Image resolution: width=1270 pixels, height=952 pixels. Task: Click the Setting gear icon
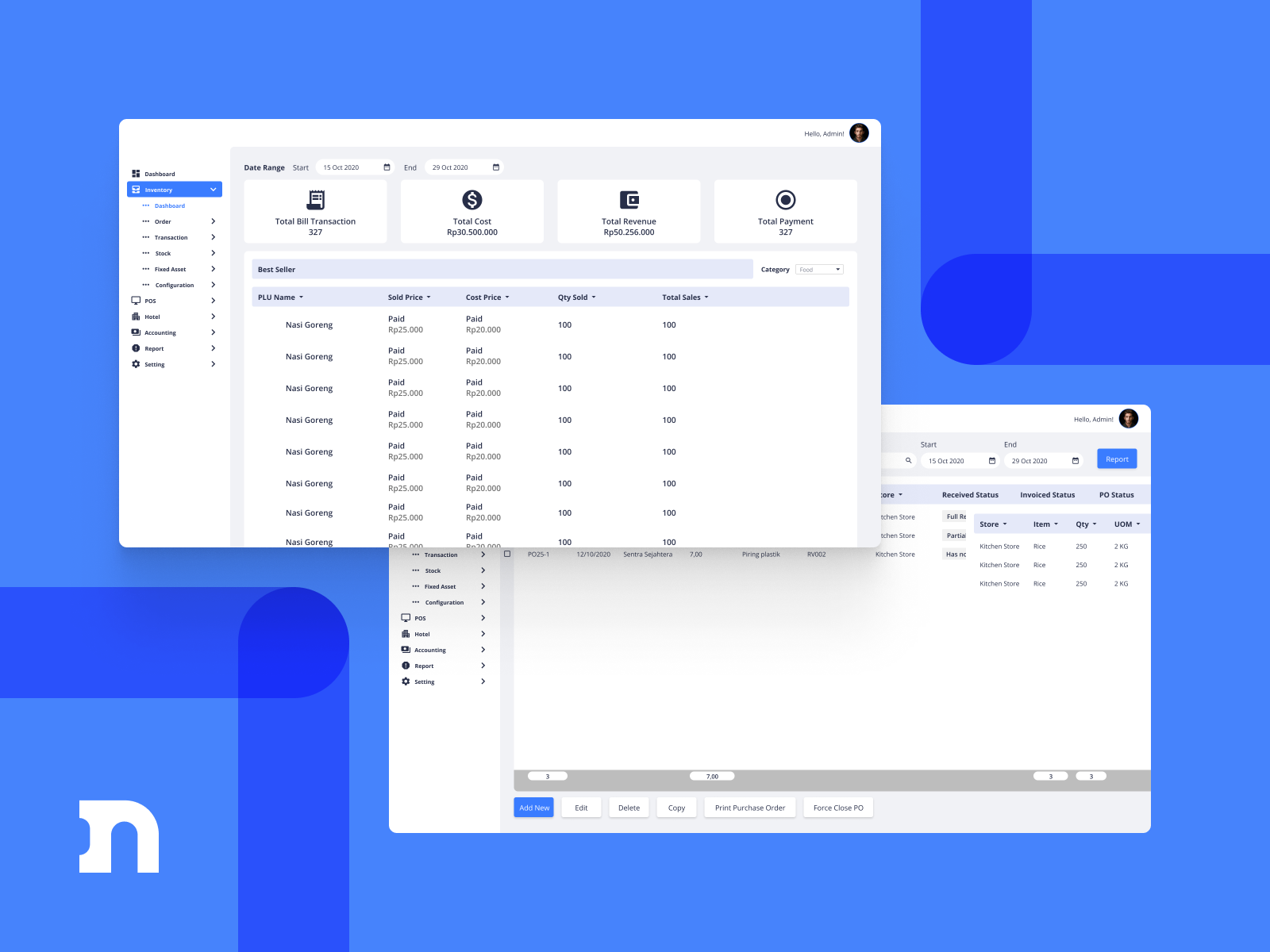(136, 364)
